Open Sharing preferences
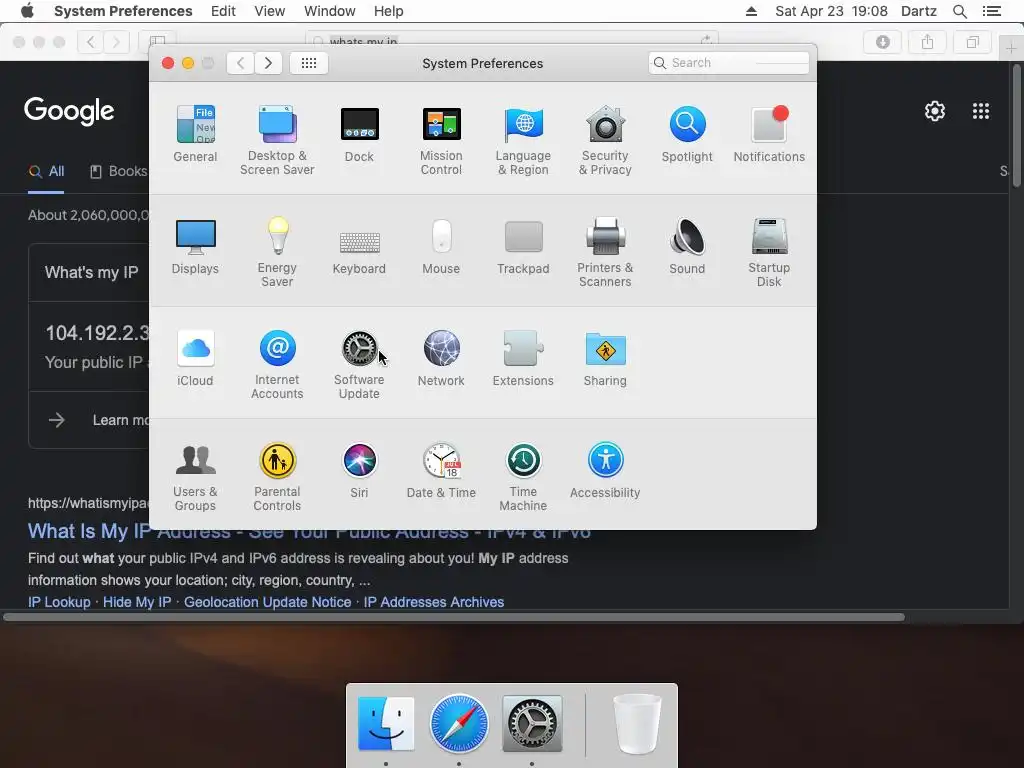This screenshot has width=1024, height=768. coord(605,359)
